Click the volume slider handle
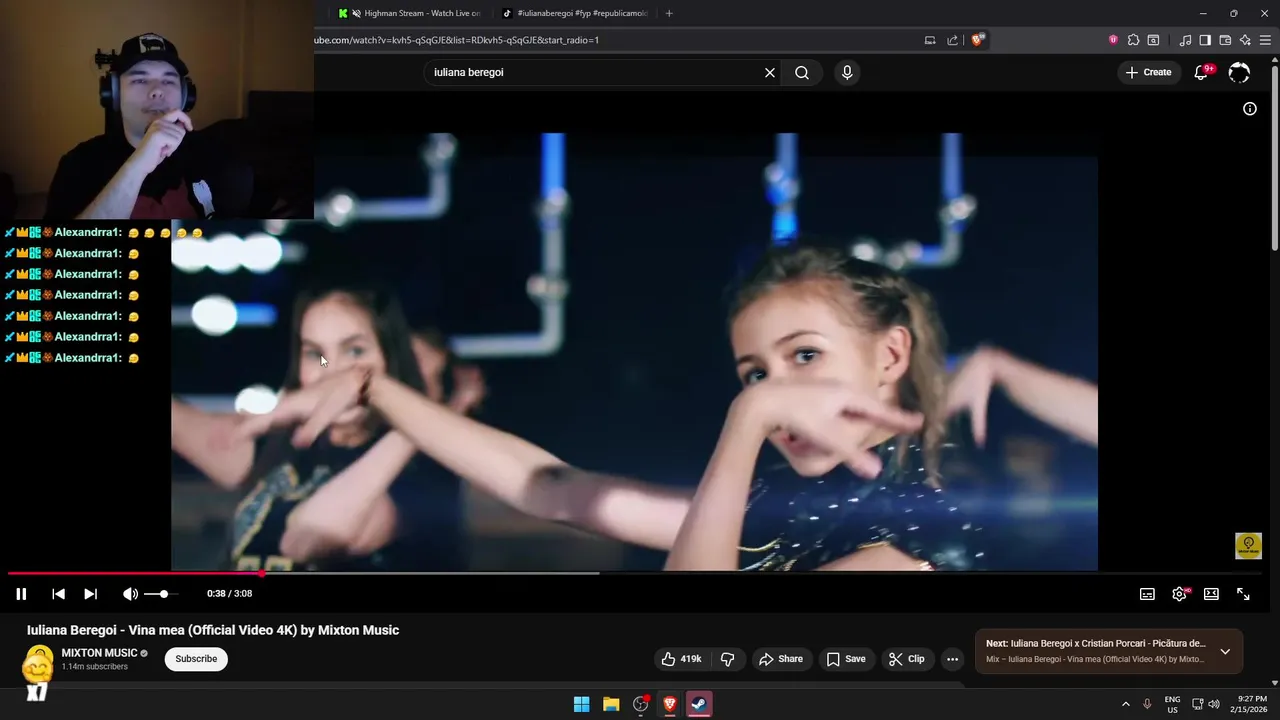 [164, 594]
